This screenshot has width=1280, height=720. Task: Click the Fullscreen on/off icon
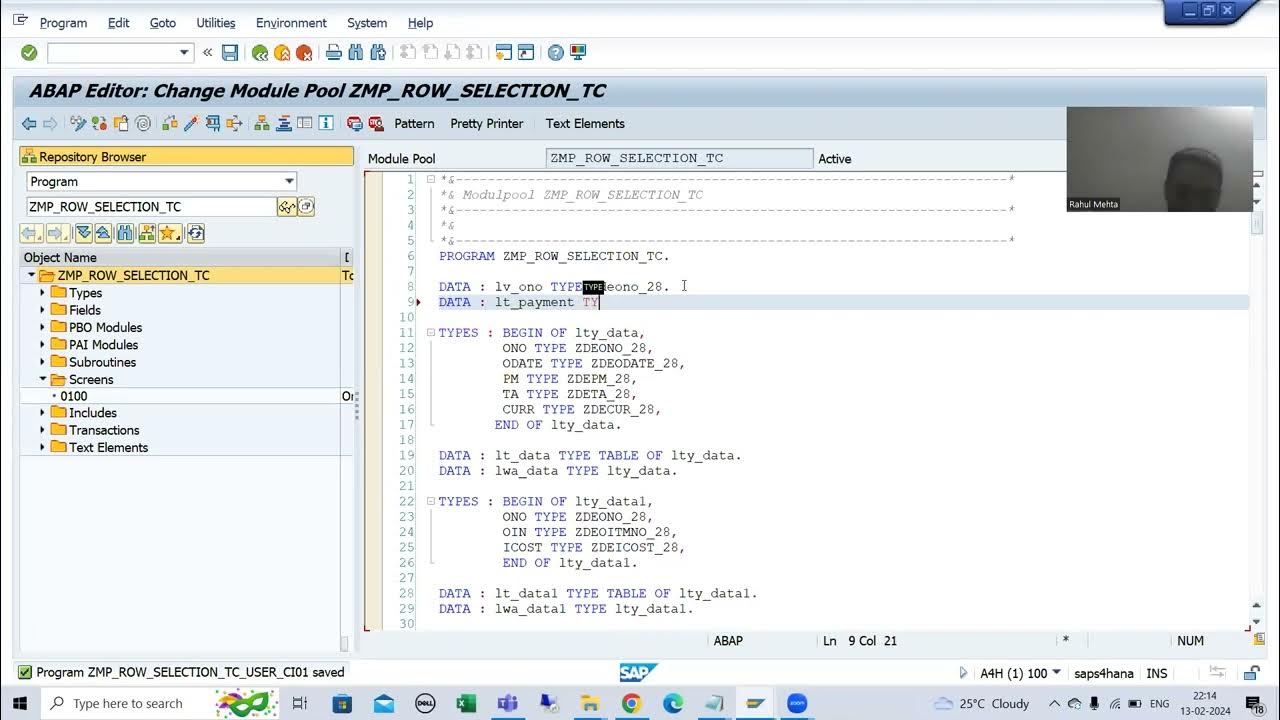pyautogui.click(x=305, y=123)
